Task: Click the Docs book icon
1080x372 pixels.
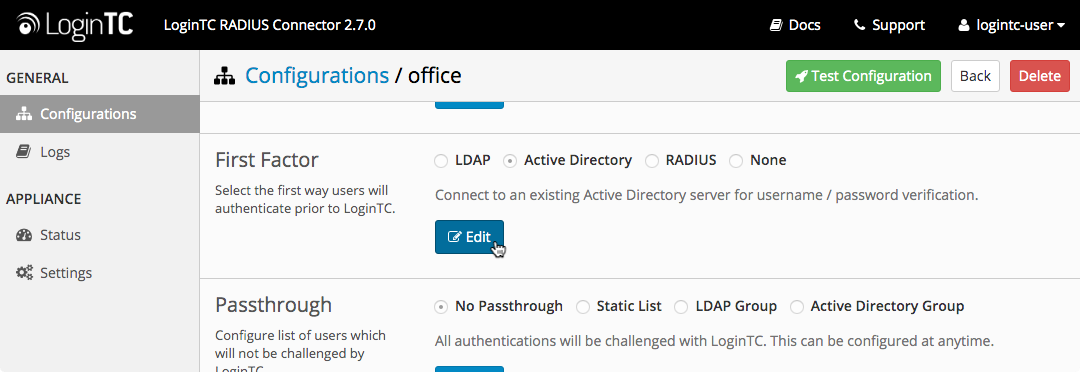Action: coord(776,25)
